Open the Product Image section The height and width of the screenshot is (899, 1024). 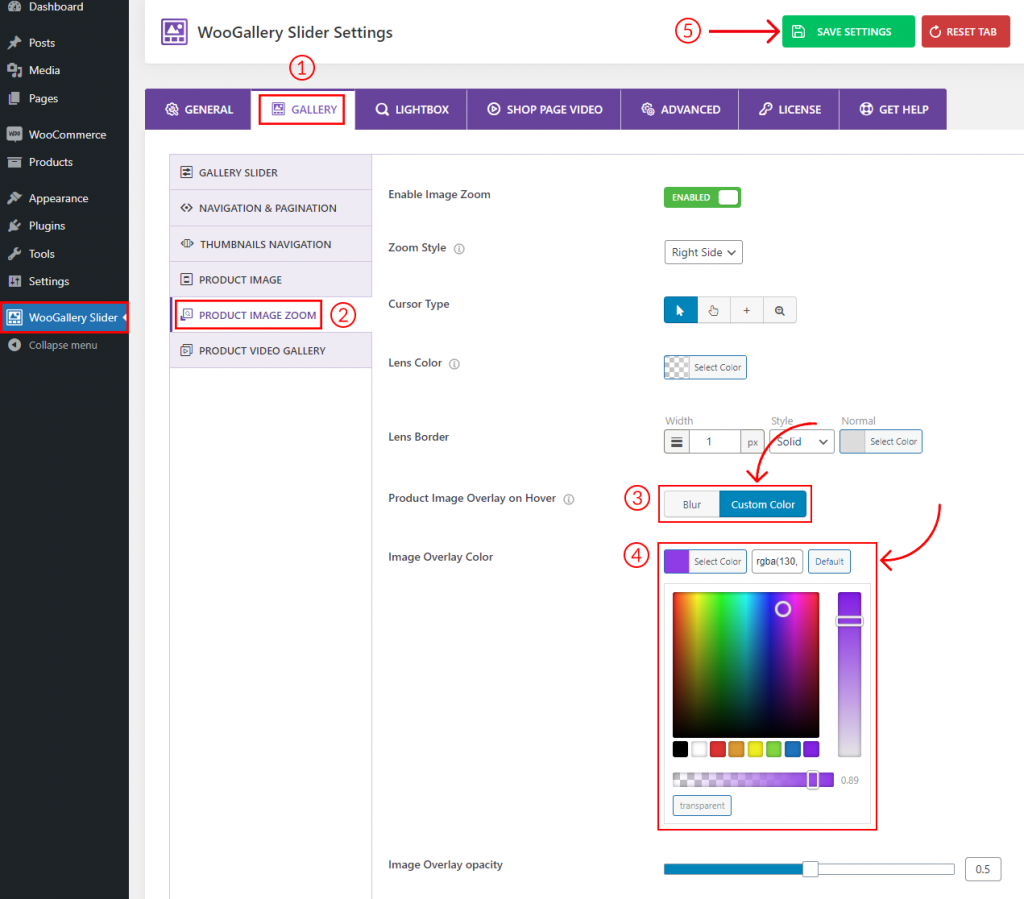pos(270,279)
